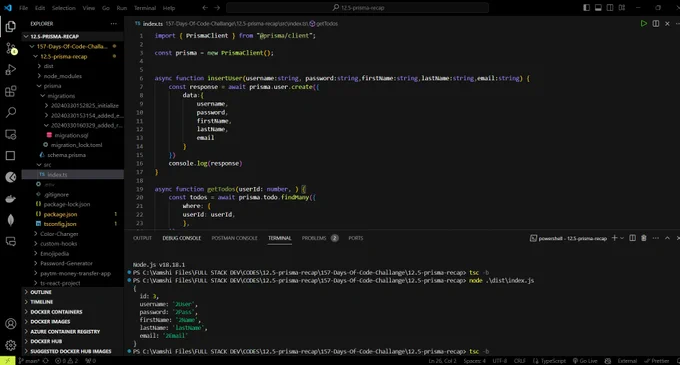Toggle the secondary side bar layout icon
Viewport: 680px width, 365px height.
pos(610,8)
